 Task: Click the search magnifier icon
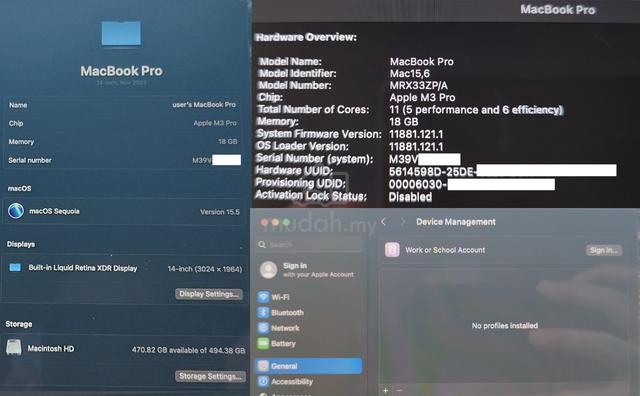(262, 245)
